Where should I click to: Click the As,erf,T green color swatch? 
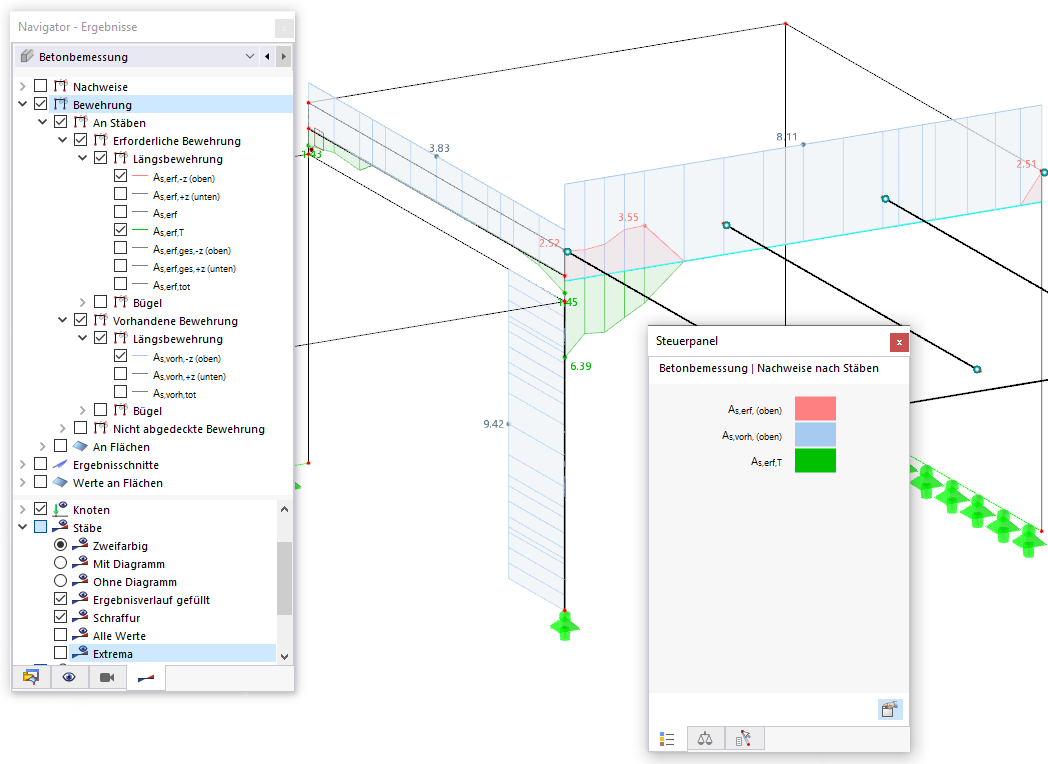click(815, 461)
